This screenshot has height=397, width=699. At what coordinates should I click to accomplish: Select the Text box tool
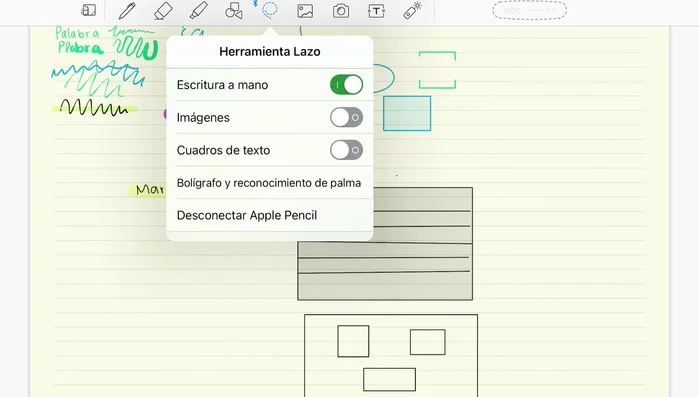click(376, 11)
